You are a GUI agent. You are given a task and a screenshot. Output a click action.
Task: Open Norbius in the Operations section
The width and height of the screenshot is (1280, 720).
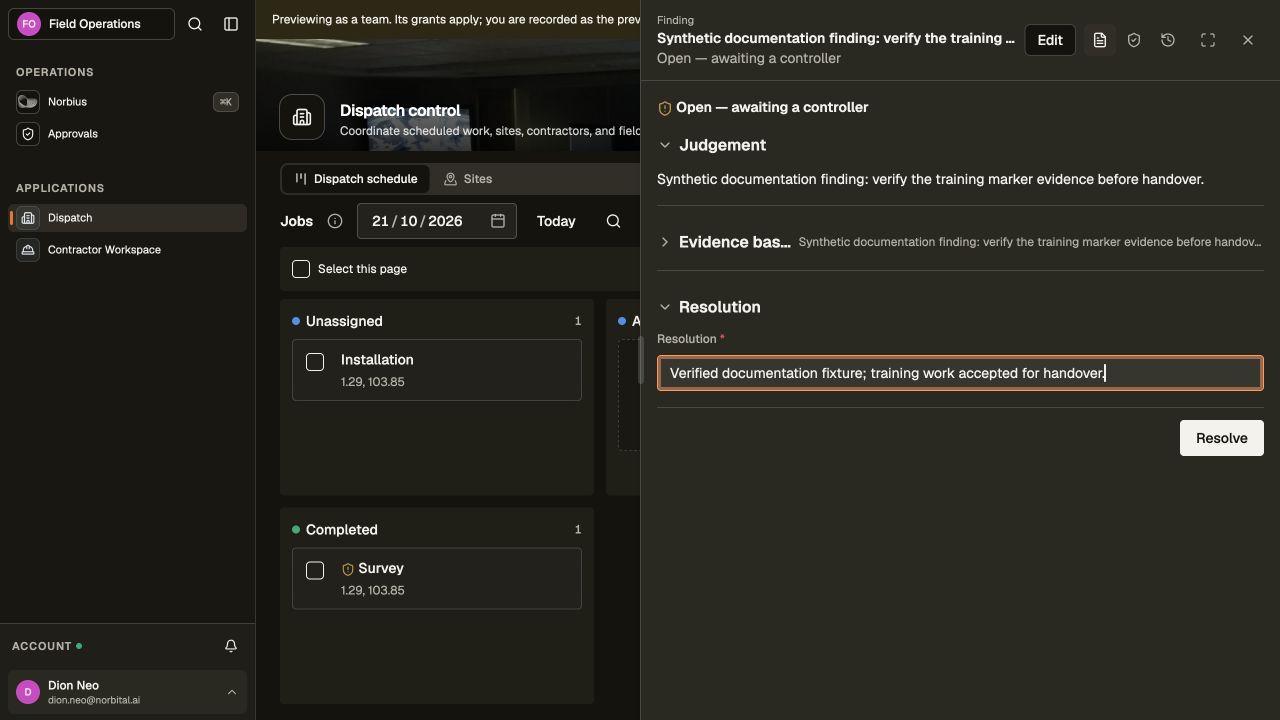point(127,102)
